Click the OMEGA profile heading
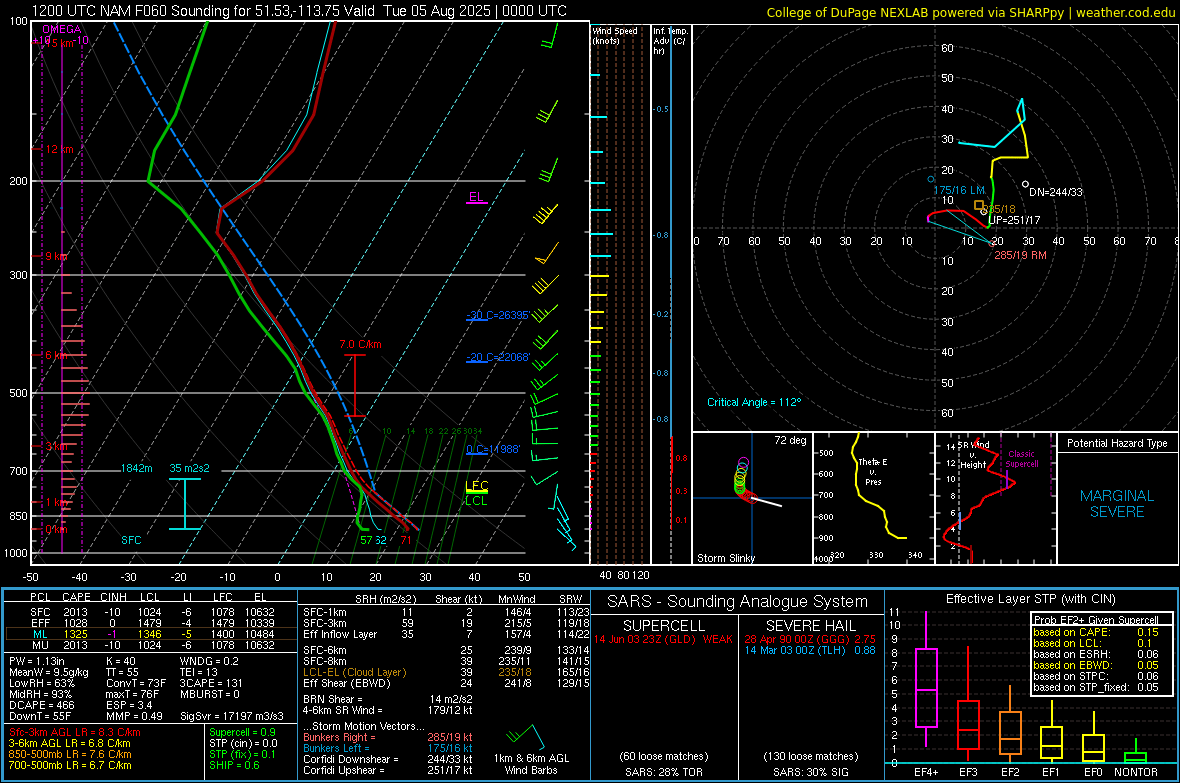 click(61, 29)
